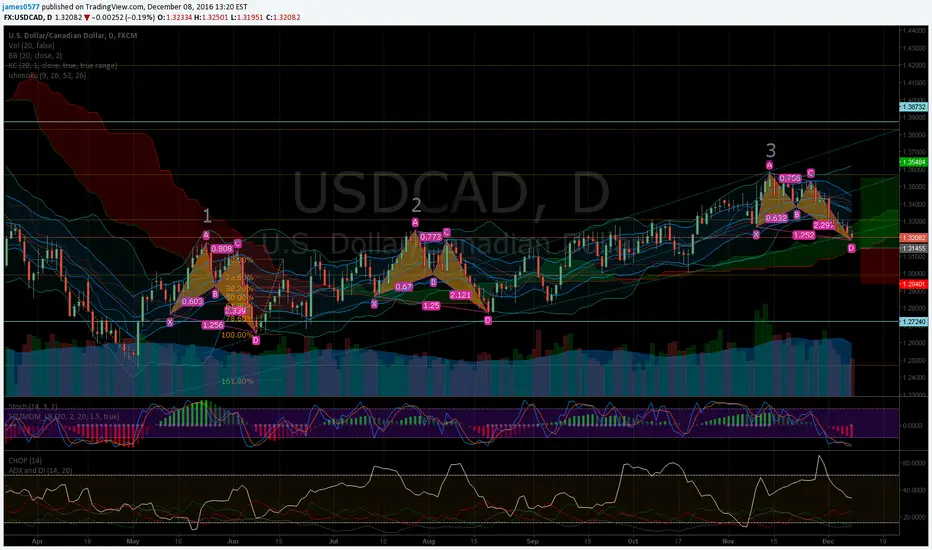Click the Oct label on time axis
This screenshot has height=550, width=932.
(632, 542)
